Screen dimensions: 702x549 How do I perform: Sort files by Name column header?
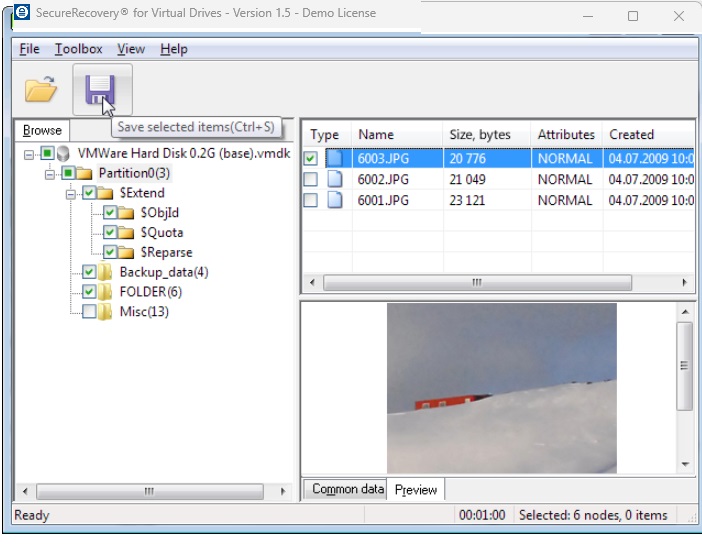click(376, 134)
